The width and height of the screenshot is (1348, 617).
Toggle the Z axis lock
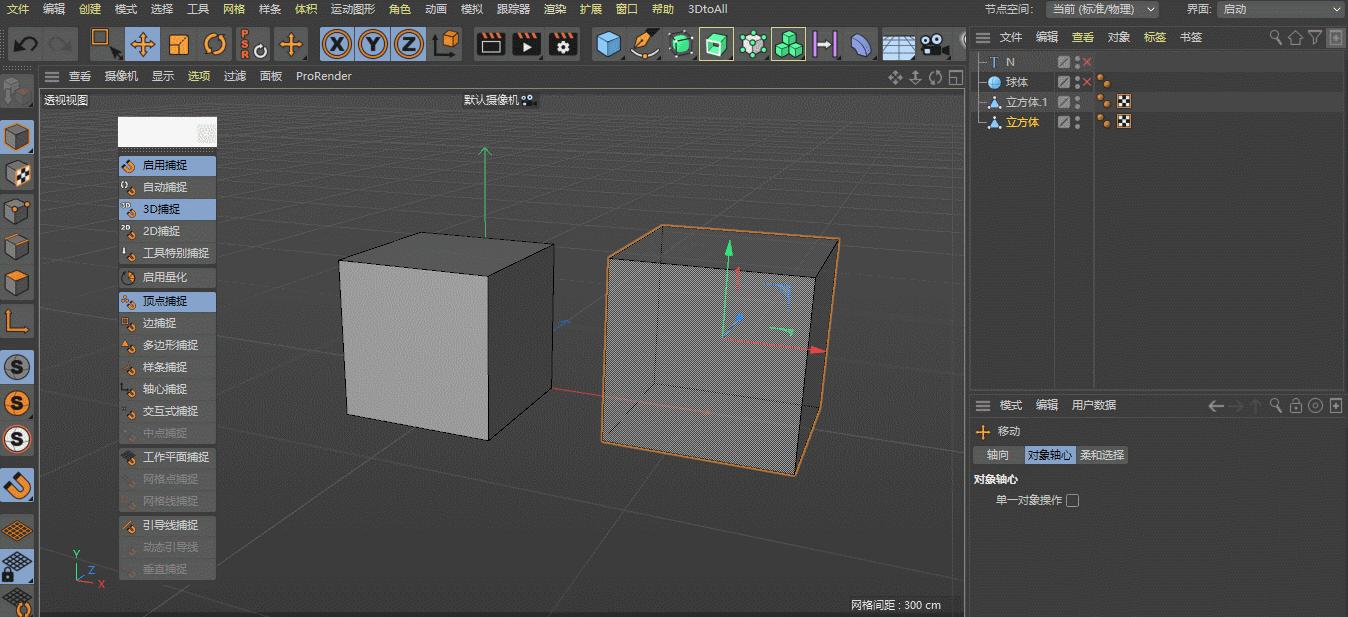409,44
